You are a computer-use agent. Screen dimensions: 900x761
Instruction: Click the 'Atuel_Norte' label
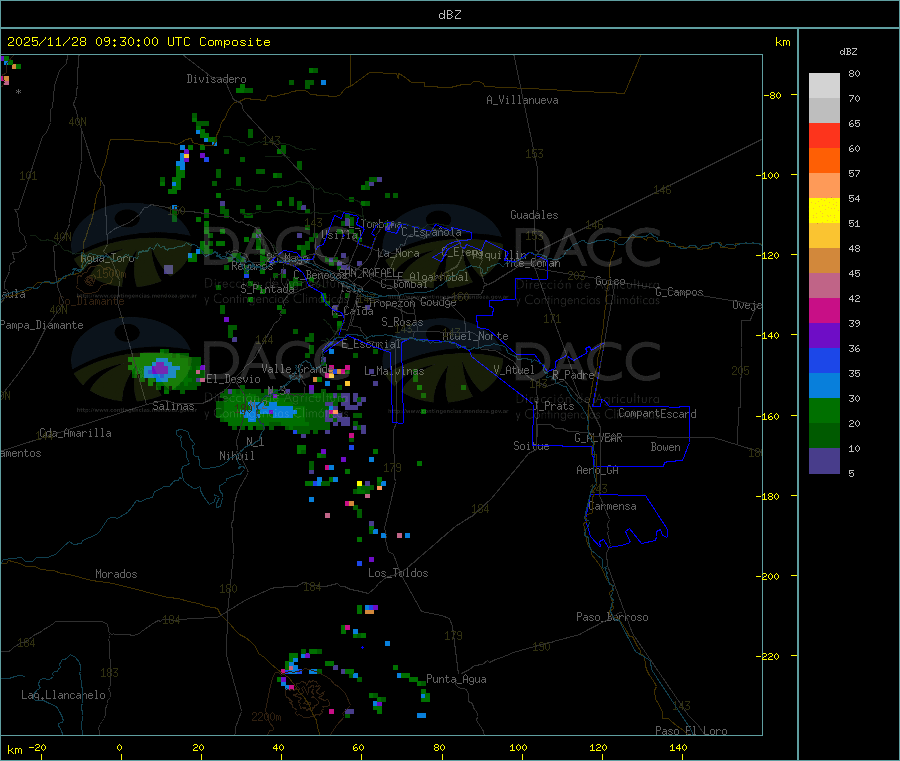point(475,336)
